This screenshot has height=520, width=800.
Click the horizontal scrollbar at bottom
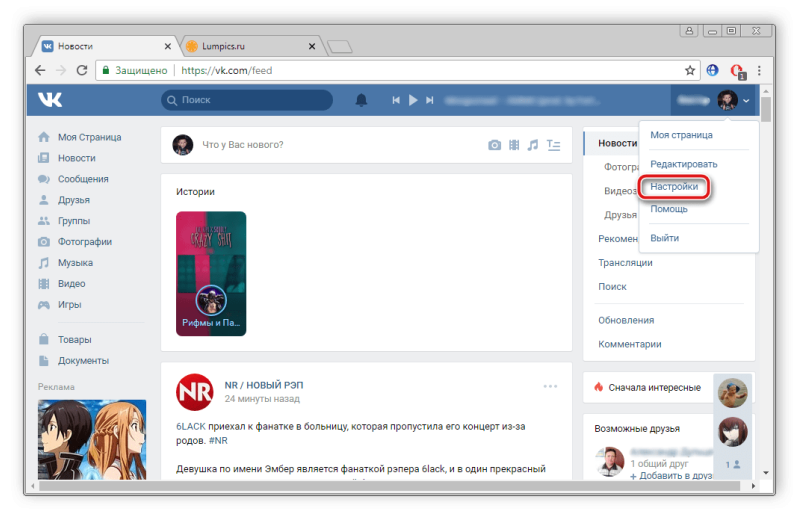point(389,486)
